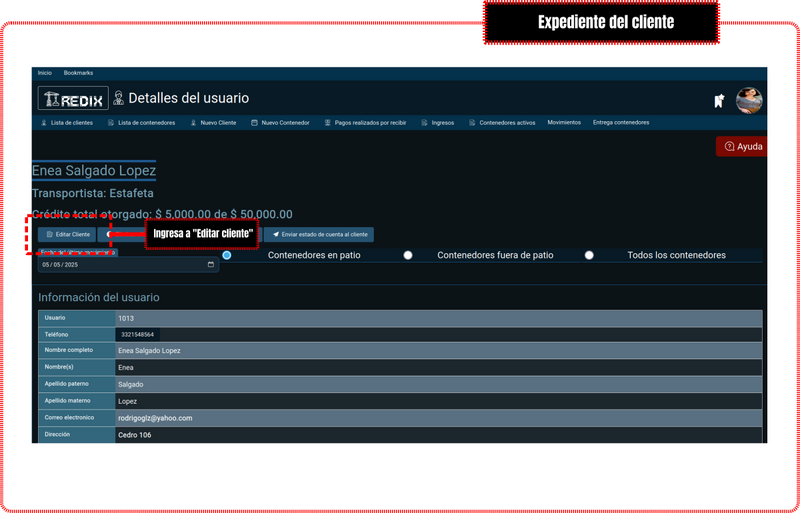Screen dimensions: 800x513
Task: Click the calendar icon beside Nuevo Contenedor
Action: (x=254, y=123)
